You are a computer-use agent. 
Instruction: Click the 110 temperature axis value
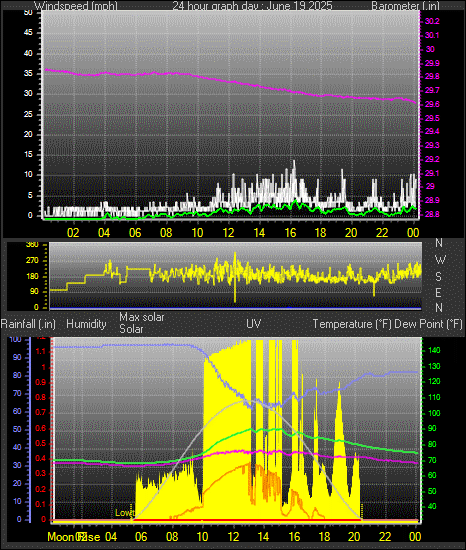pos(434,397)
